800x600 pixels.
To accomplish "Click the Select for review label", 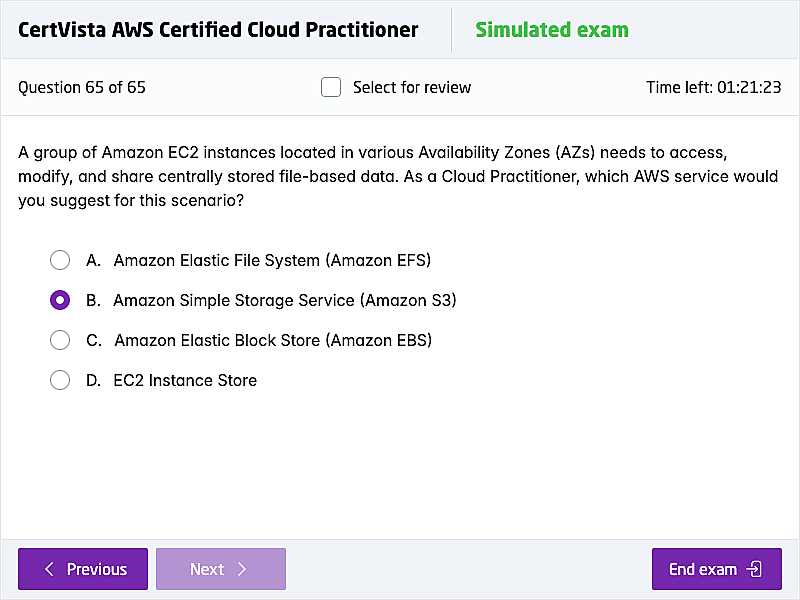I will click(x=412, y=87).
